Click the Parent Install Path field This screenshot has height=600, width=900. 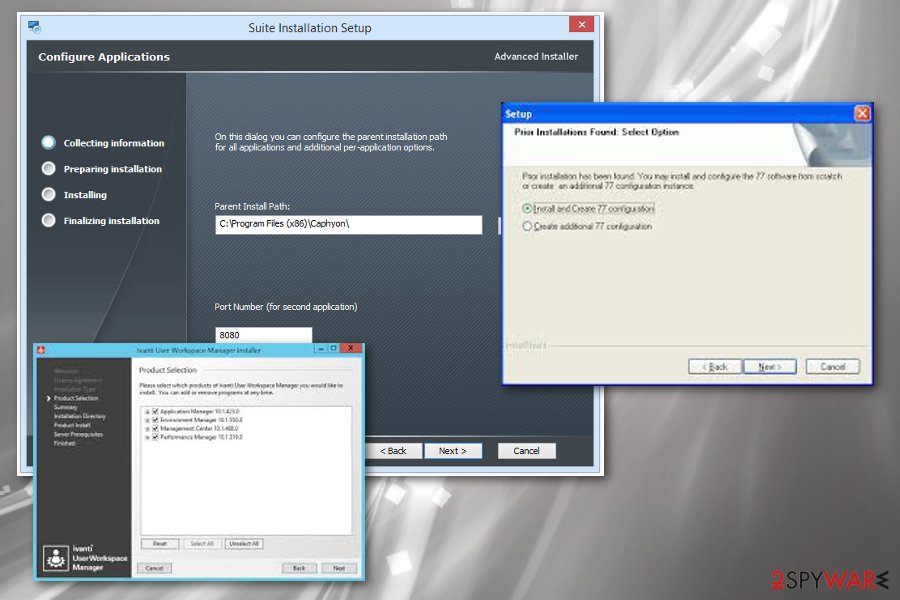tap(348, 224)
